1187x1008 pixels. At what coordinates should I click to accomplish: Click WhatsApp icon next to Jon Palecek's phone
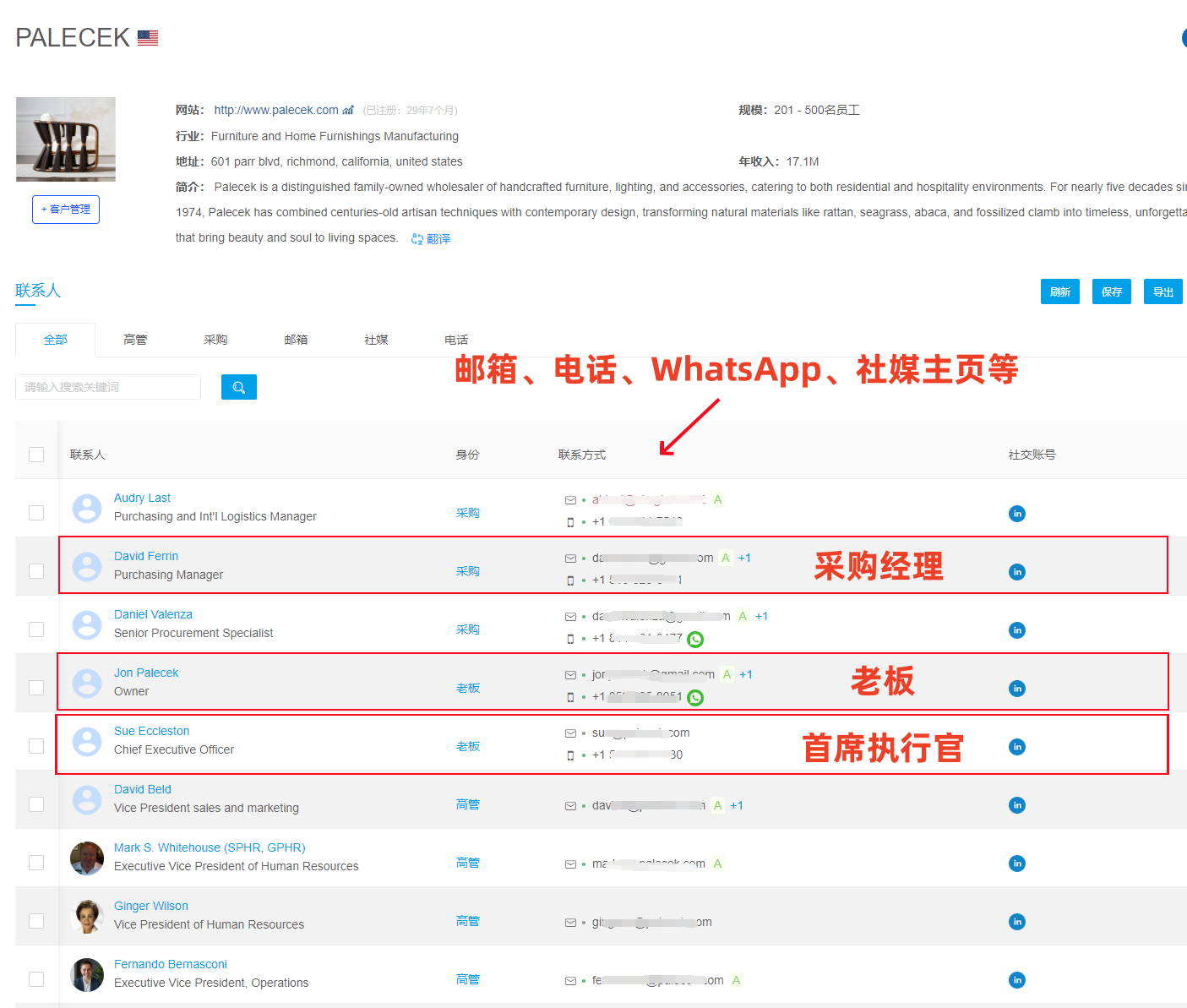tap(695, 698)
